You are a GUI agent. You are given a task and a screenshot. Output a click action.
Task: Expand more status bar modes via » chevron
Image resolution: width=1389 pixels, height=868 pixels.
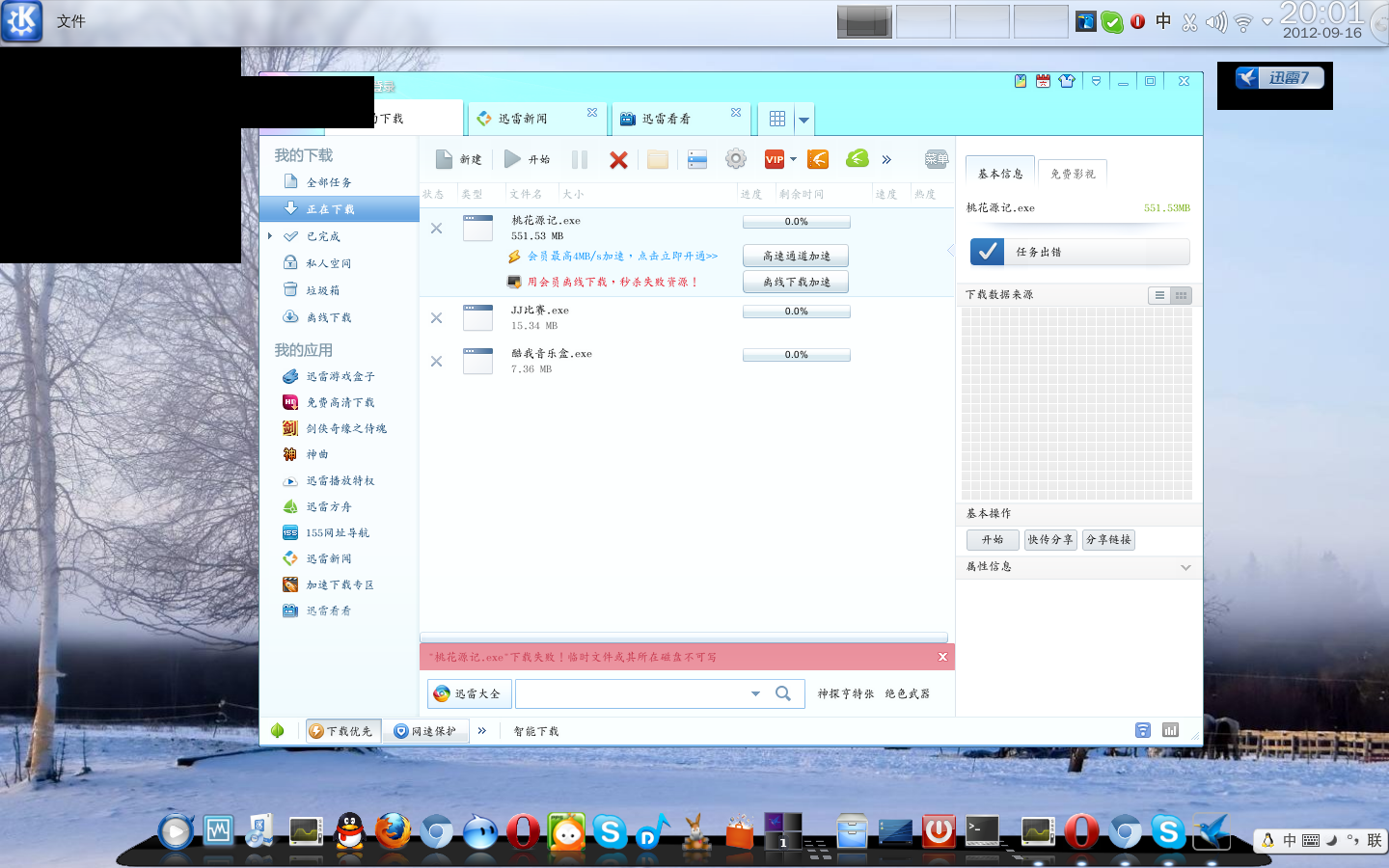click(x=482, y=731)
